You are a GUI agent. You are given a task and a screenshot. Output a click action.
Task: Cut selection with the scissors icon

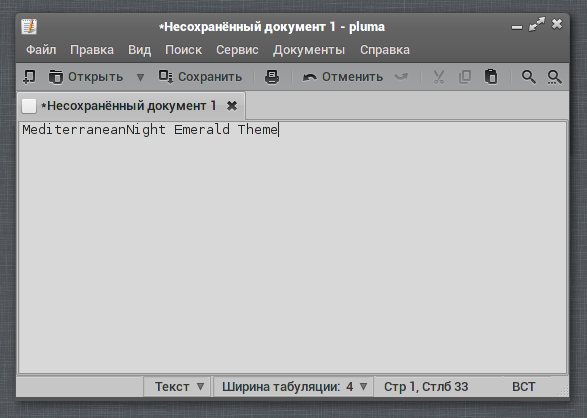click(438, 77)
